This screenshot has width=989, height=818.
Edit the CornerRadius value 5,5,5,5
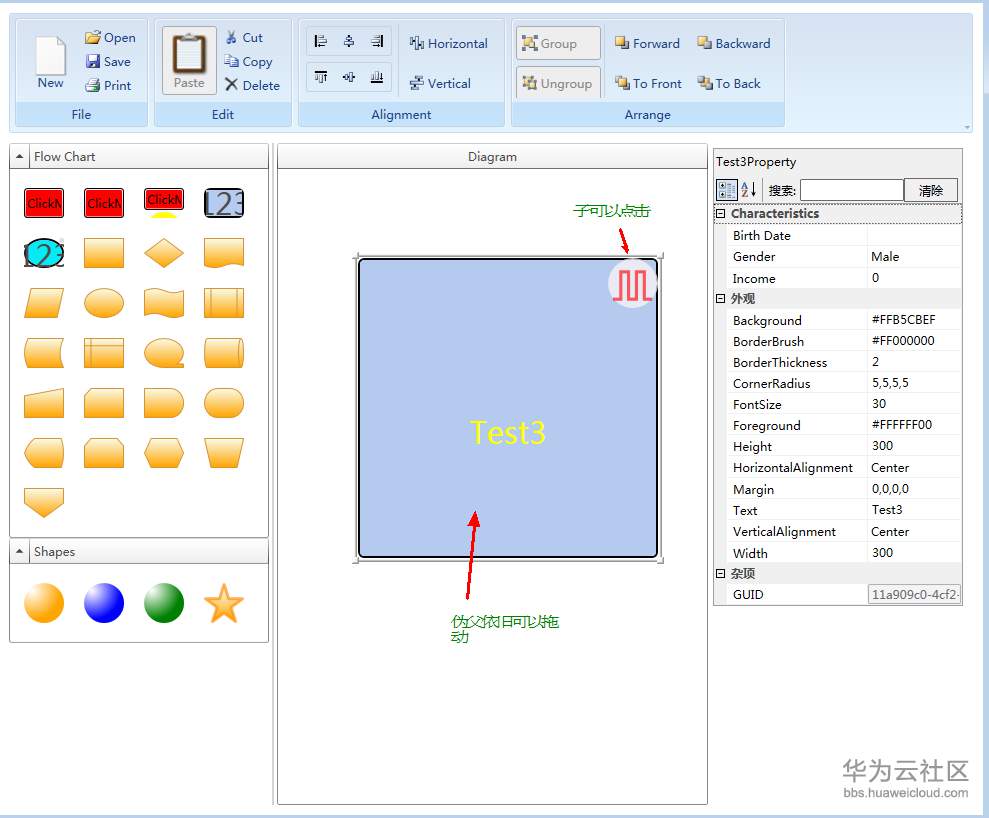914,383
